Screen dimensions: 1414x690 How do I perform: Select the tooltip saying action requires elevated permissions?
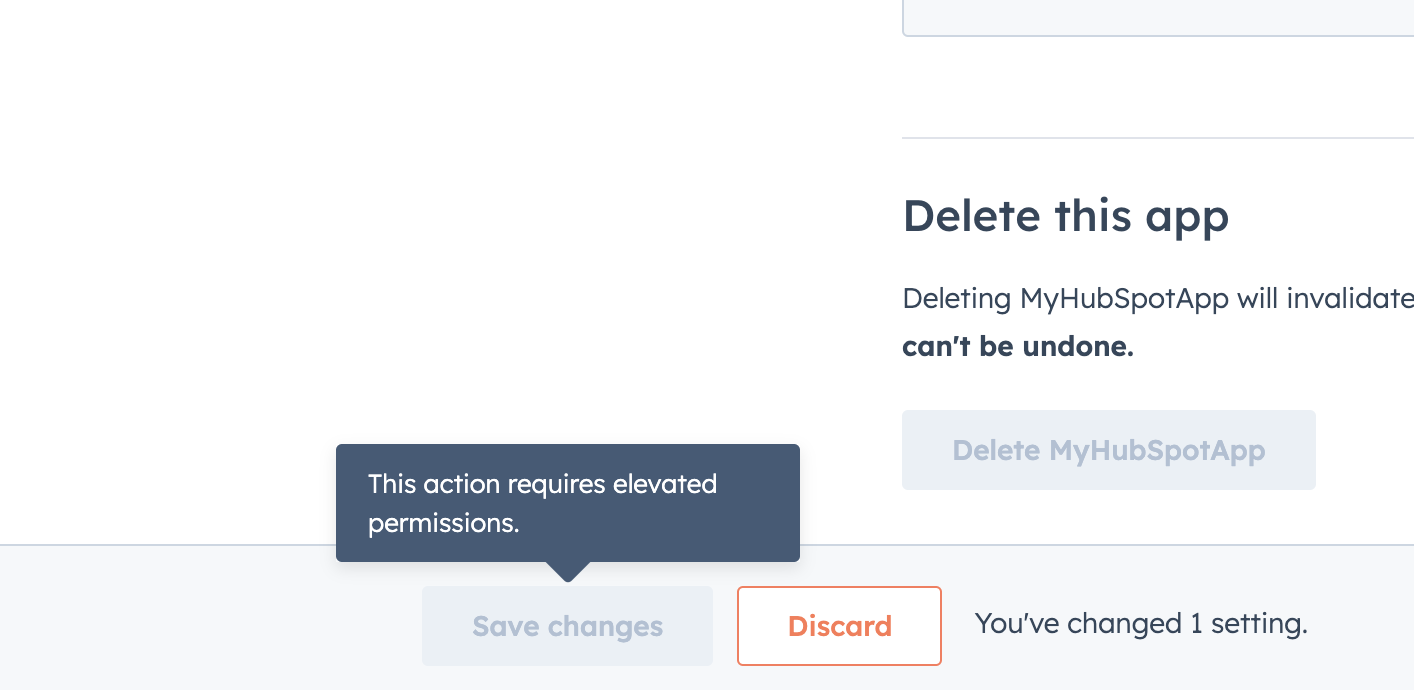567,503
